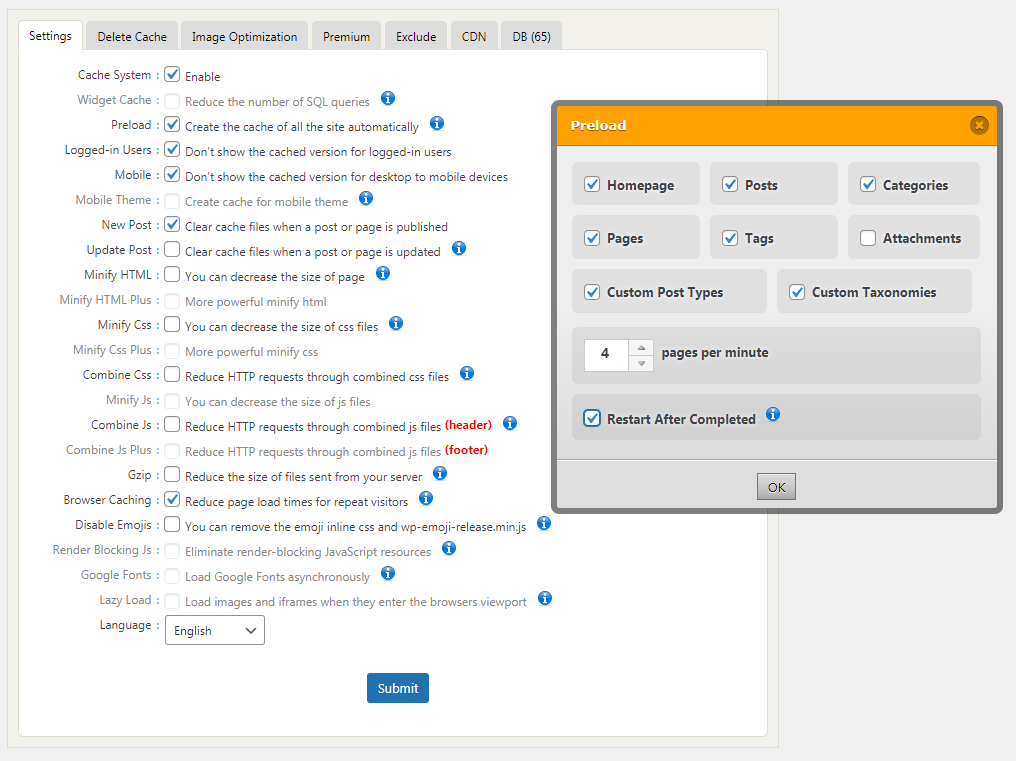Enable Disable Emojis checkbox
The image size is (1016, 761).
coord(172,524)
